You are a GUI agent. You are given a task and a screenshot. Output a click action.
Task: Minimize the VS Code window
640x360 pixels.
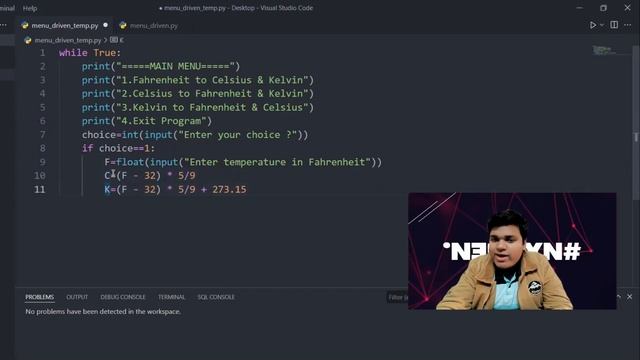[x=580, y=8]
